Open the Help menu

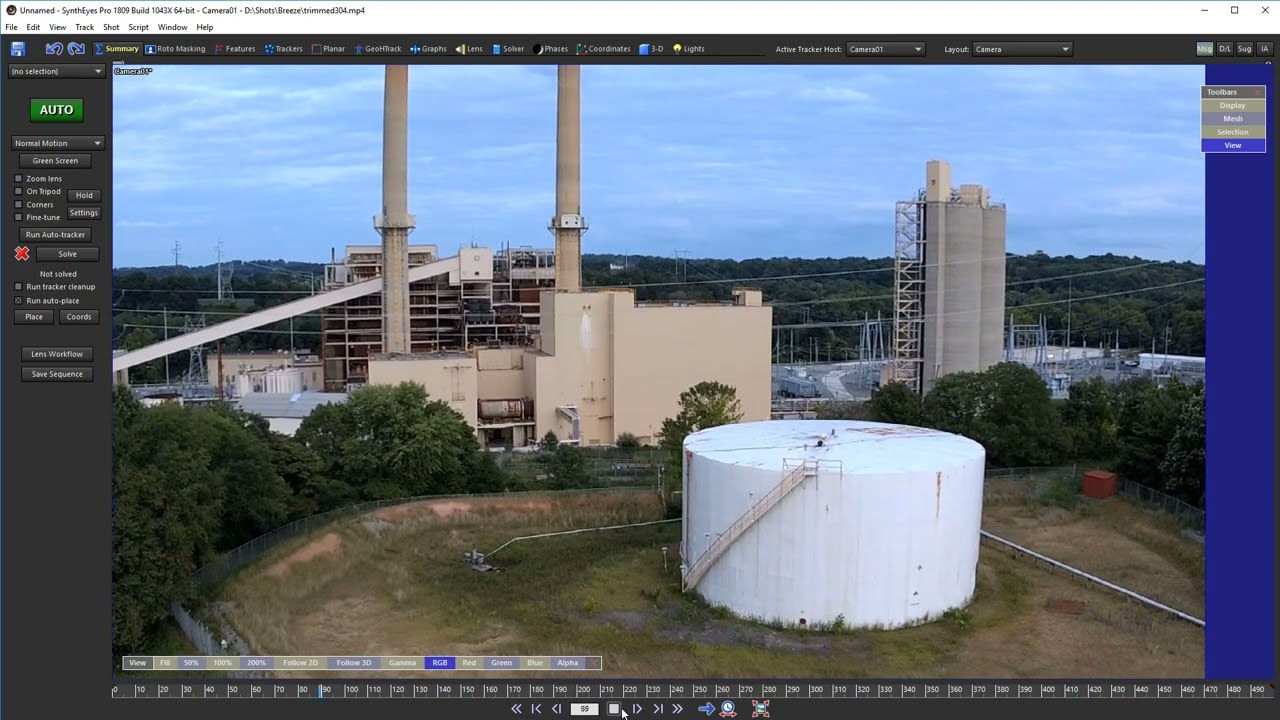pos(205,27)
